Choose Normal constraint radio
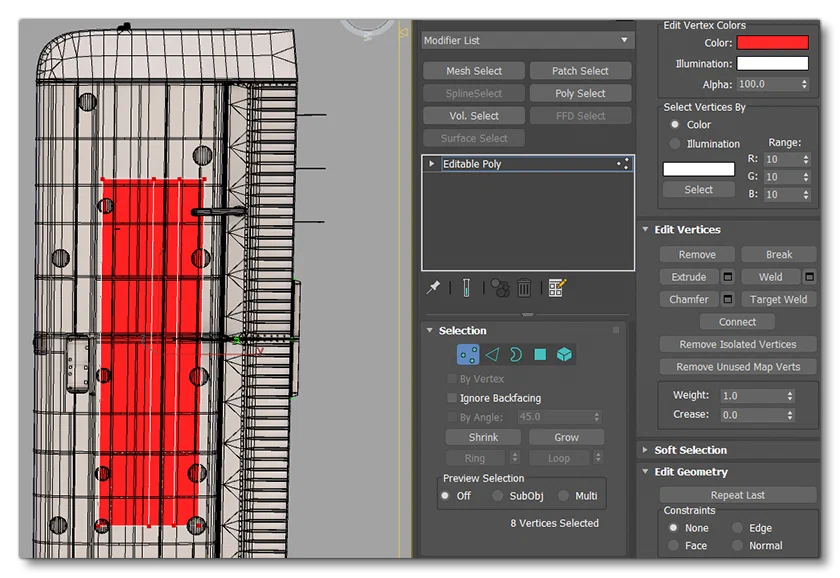Screen dimensions: 840x578 point(738,545)
